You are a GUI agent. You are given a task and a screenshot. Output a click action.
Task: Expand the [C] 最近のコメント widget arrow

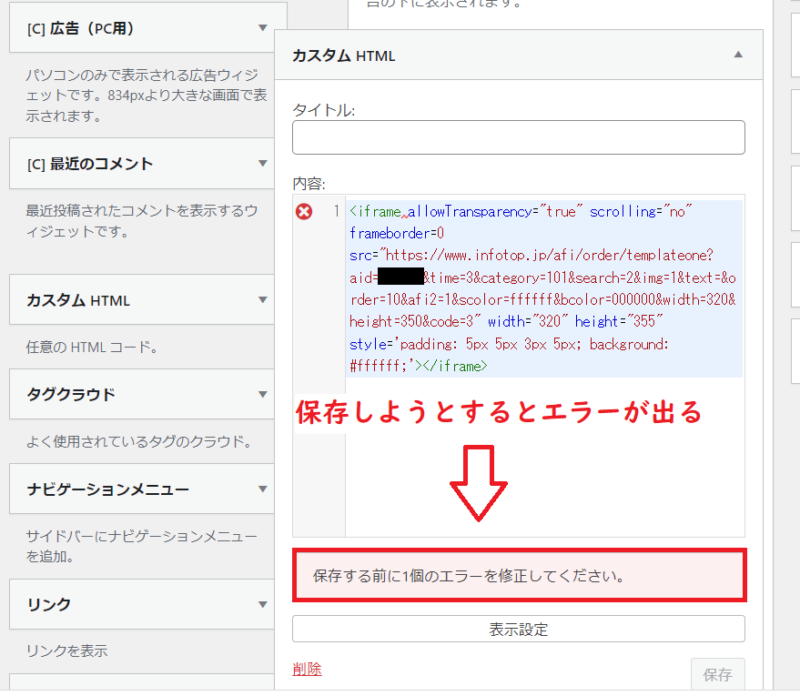pos(262,163)
